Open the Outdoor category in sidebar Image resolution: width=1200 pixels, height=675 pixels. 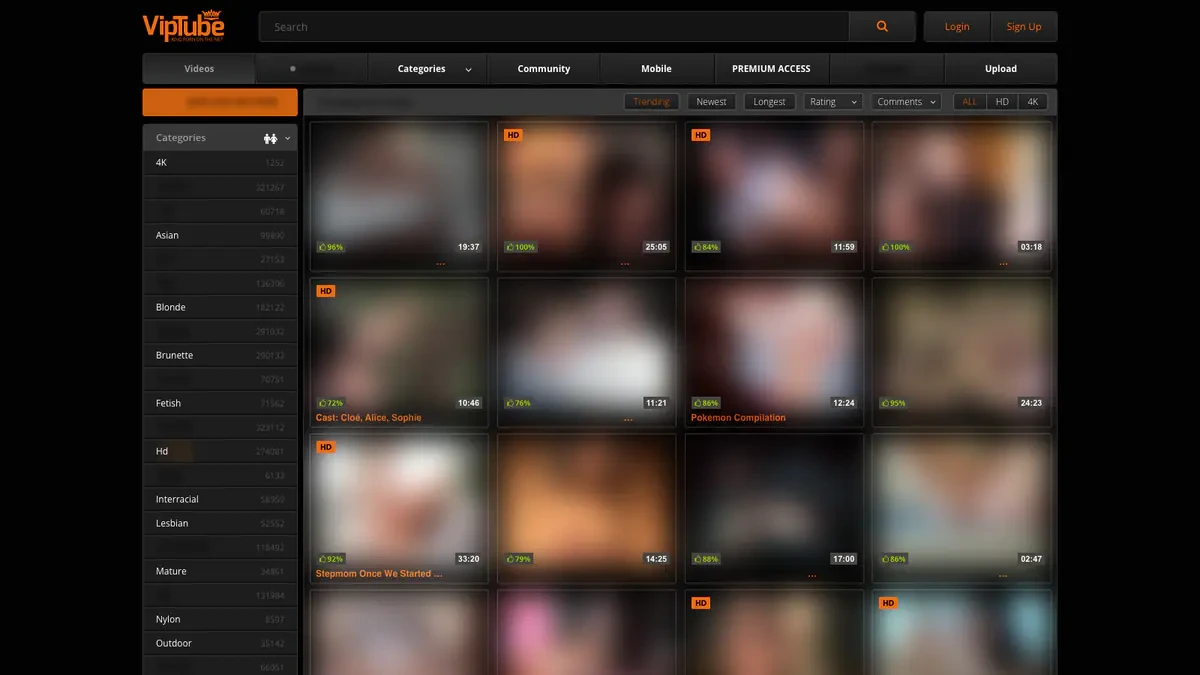(x=220, y=643)
